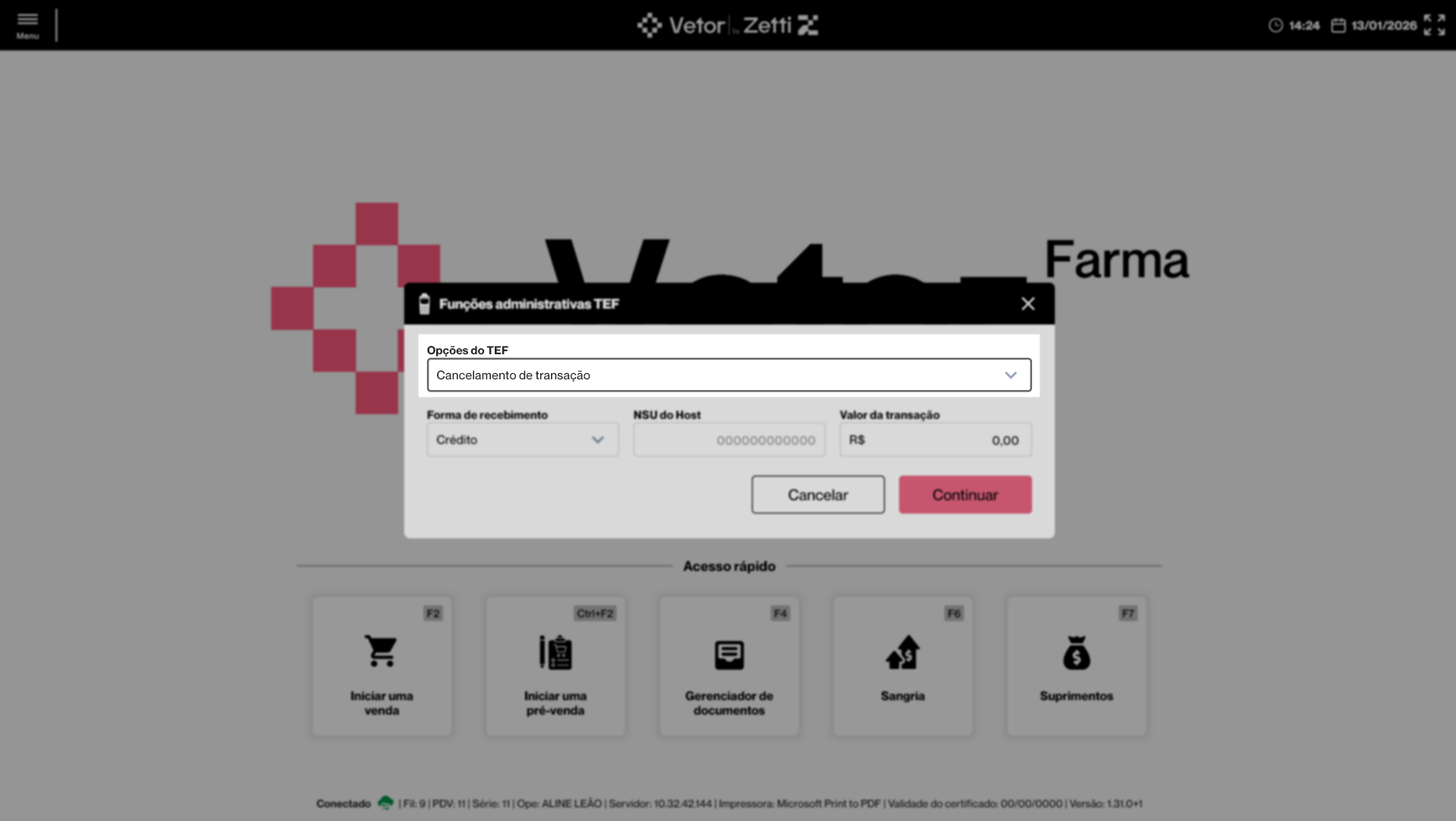This screenshot has width=1456, height=821.
Task: Click the Cancelar button
Action: pyautogui.click(x=818, y=495)
